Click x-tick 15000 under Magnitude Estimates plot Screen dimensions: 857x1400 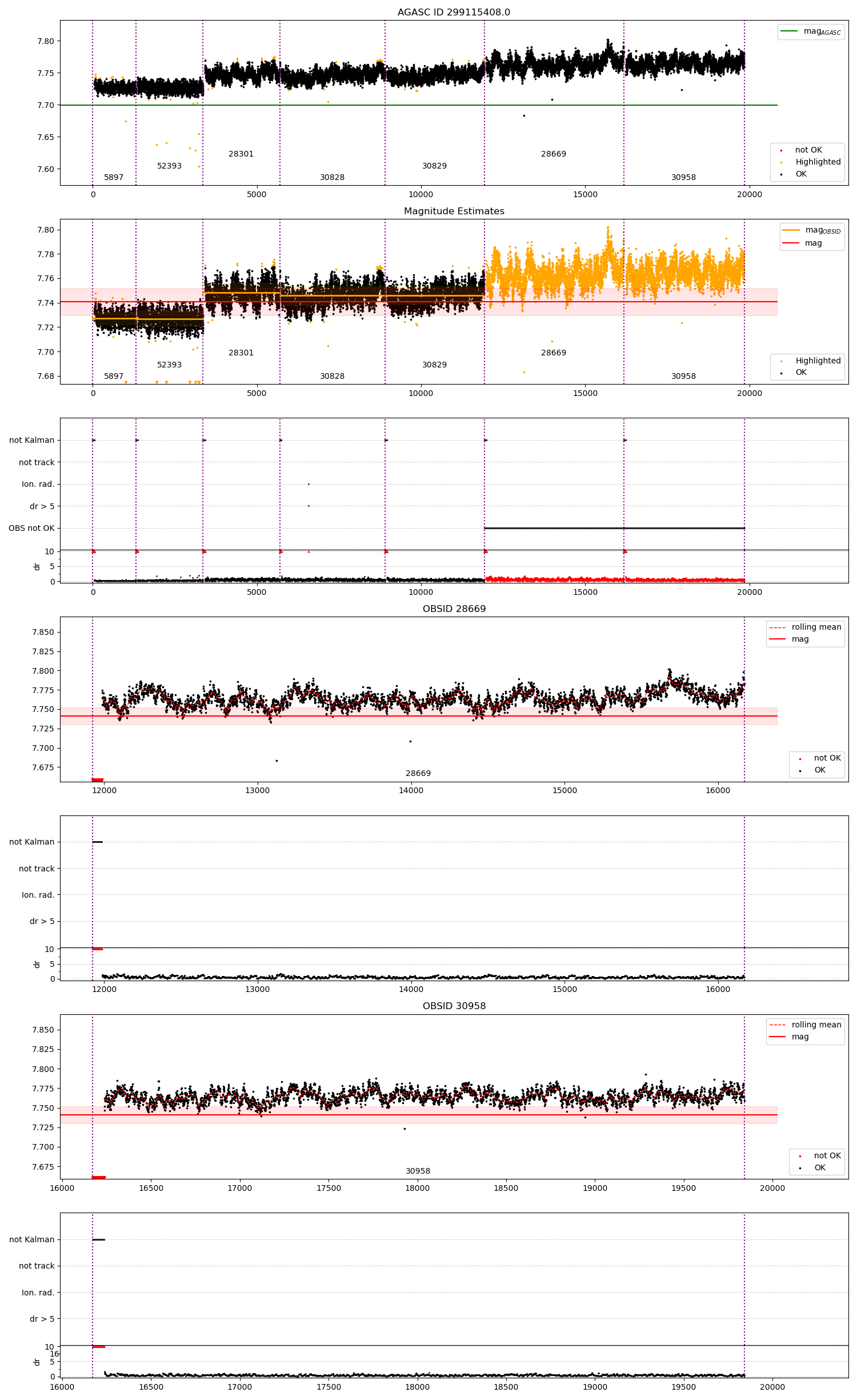click(x=585, y=394)
